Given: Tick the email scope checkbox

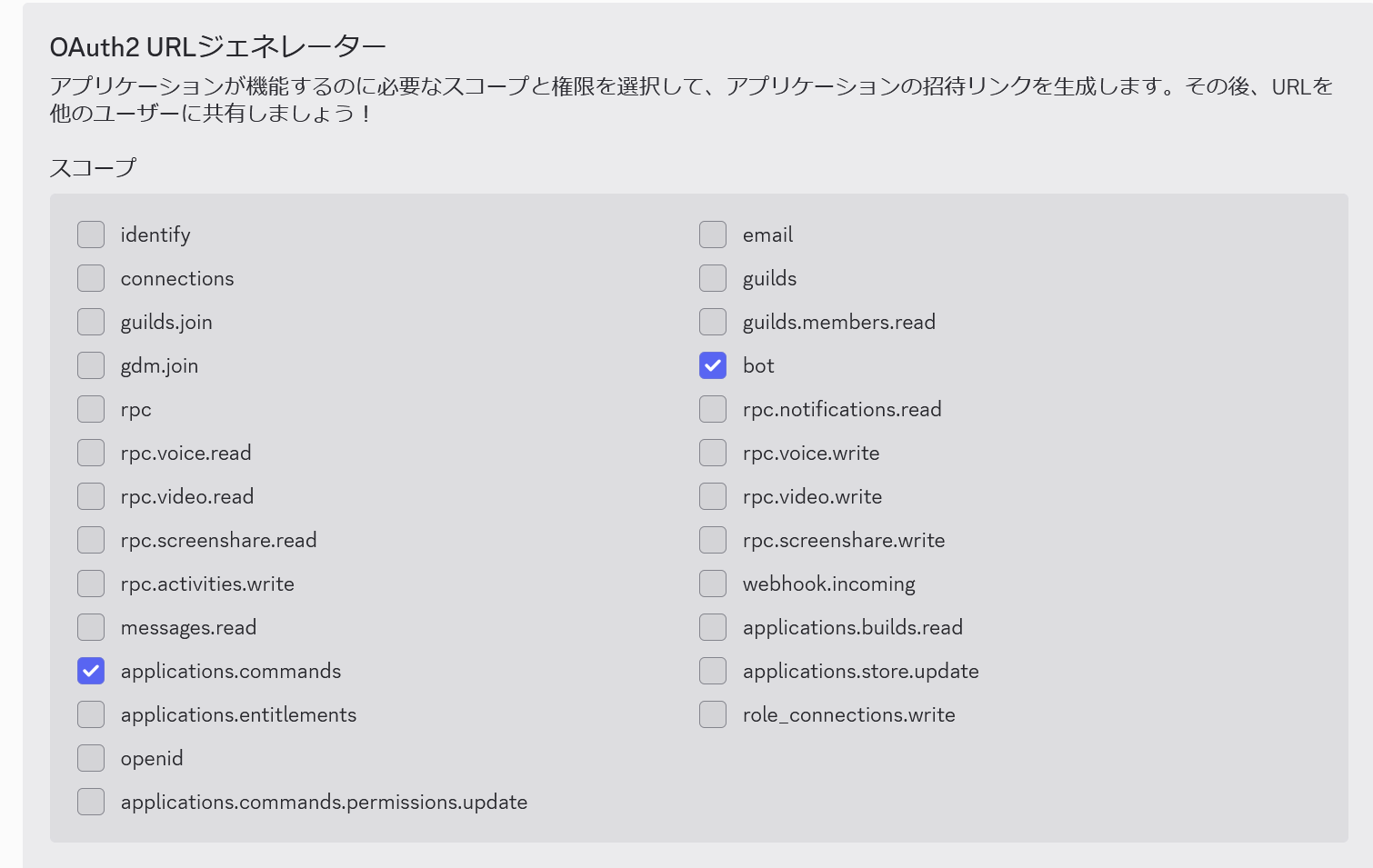Looking at the screenshot, I should click(713, 234).
